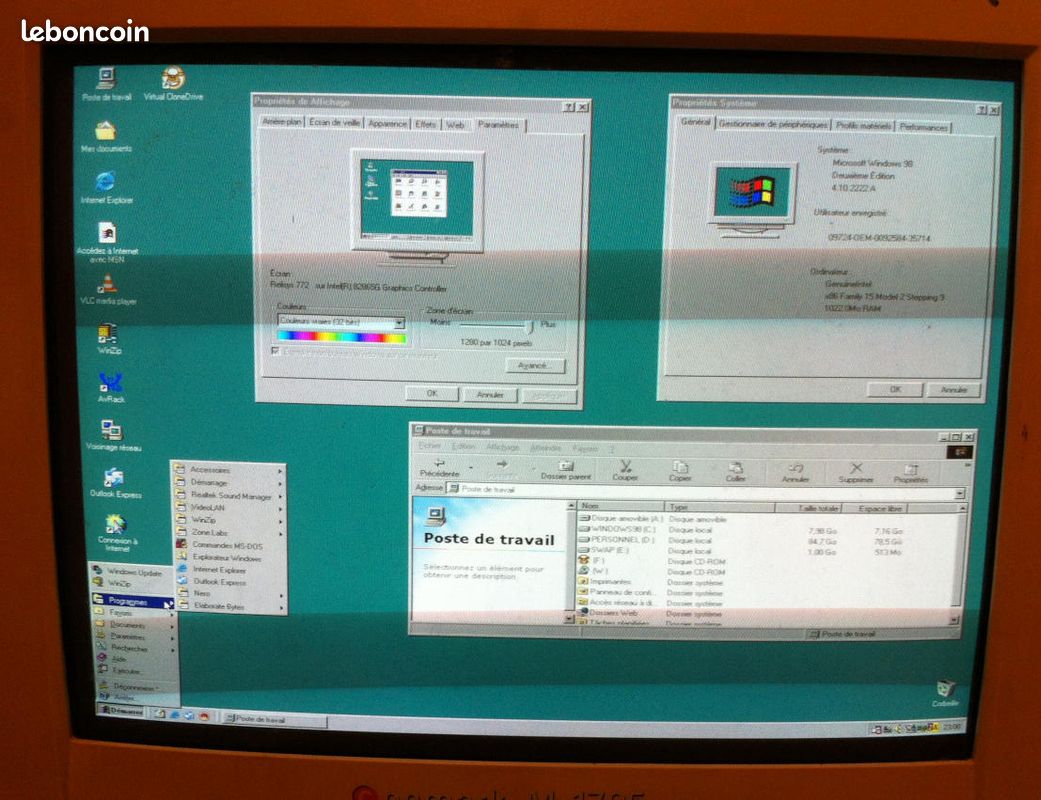Viewport: 1041px width, 800px height.
Task: Select the Corbeille recycle bin icon
Action: click(x=945, y=692)
